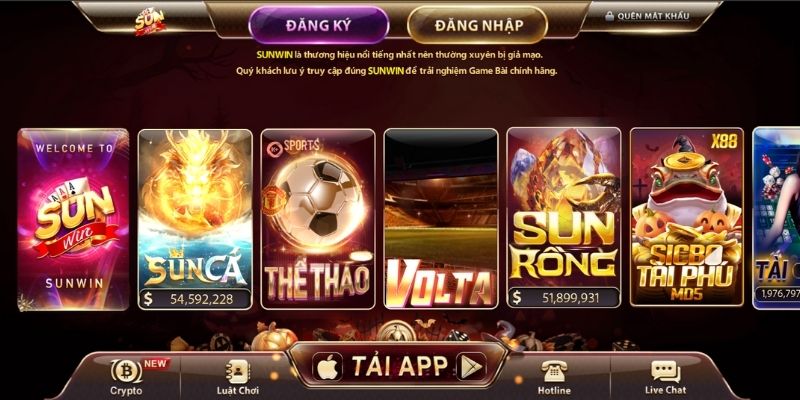Open the Sun Rồng game card
The width and height of the screenshot is (800, 400).
click(x=564, y=218)
